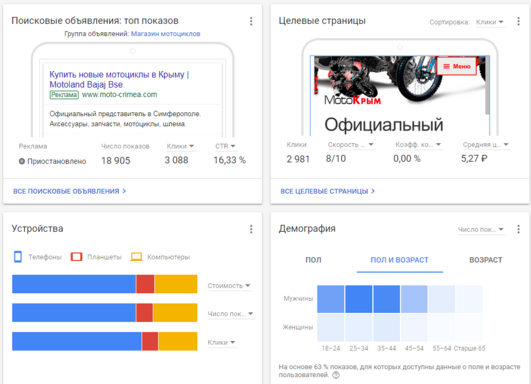Click help question mark icon under demographics

(x=336, y=375)
